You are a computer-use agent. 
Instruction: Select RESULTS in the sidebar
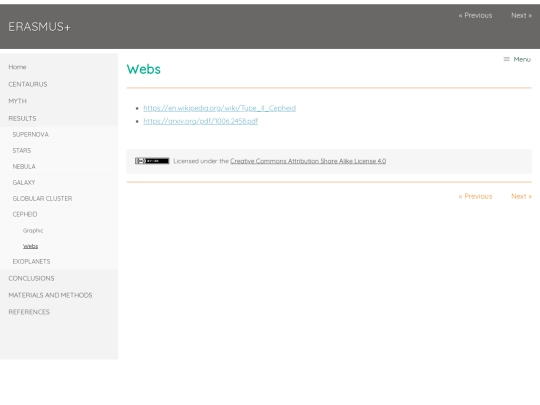coord(22,118)
